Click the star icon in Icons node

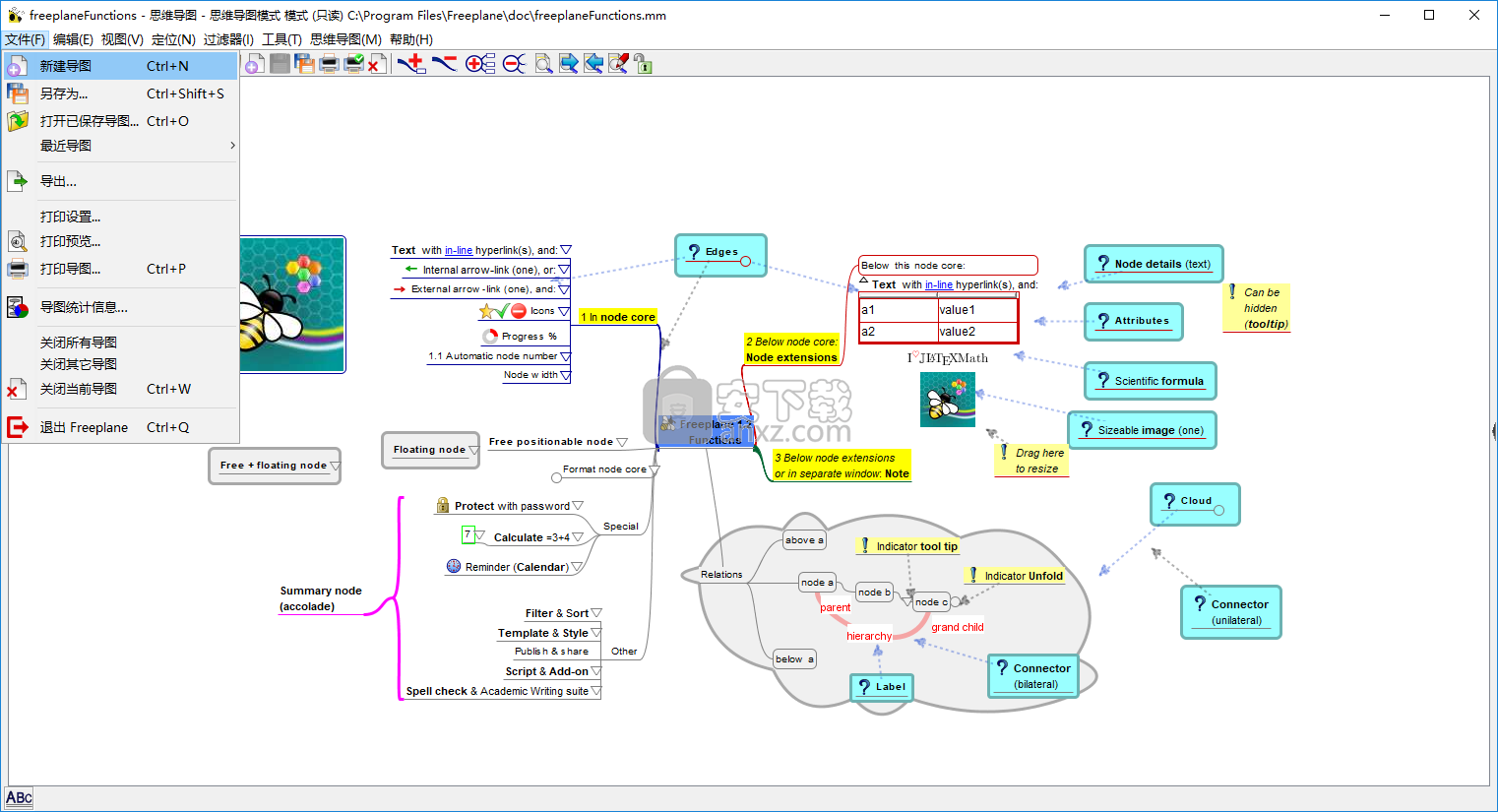(486, 311)
